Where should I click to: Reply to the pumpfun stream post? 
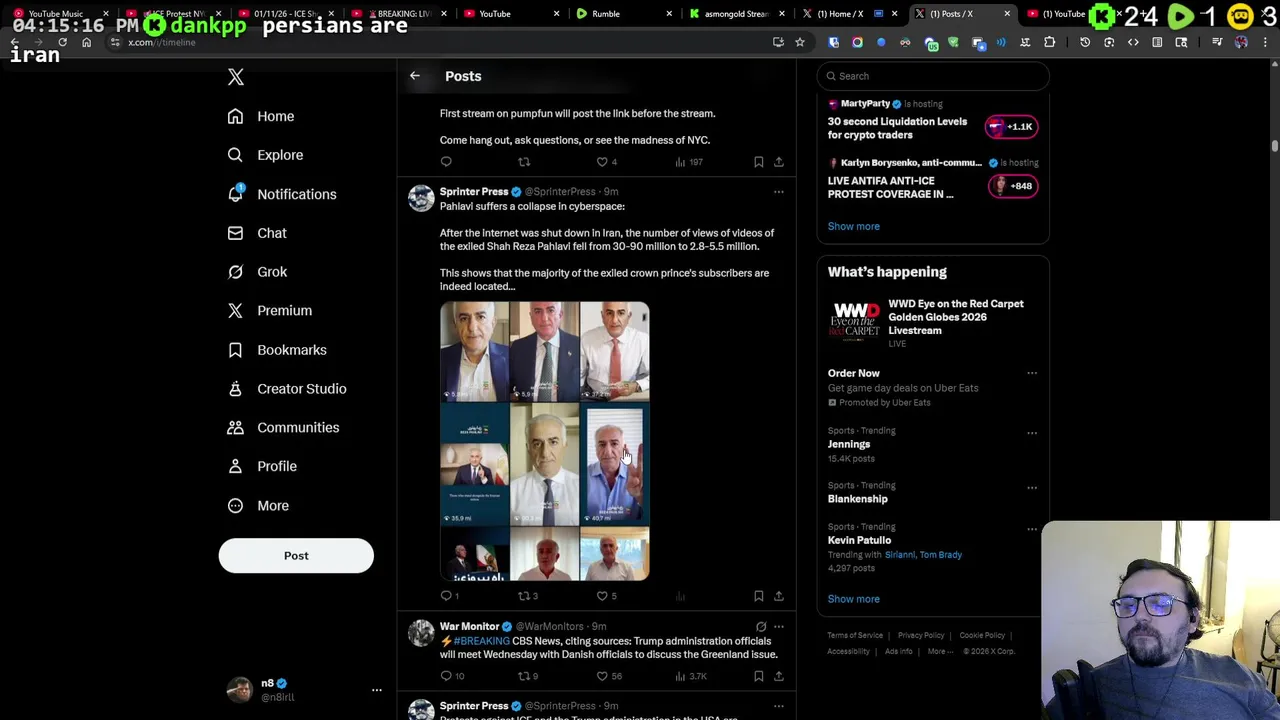[446, 162]
